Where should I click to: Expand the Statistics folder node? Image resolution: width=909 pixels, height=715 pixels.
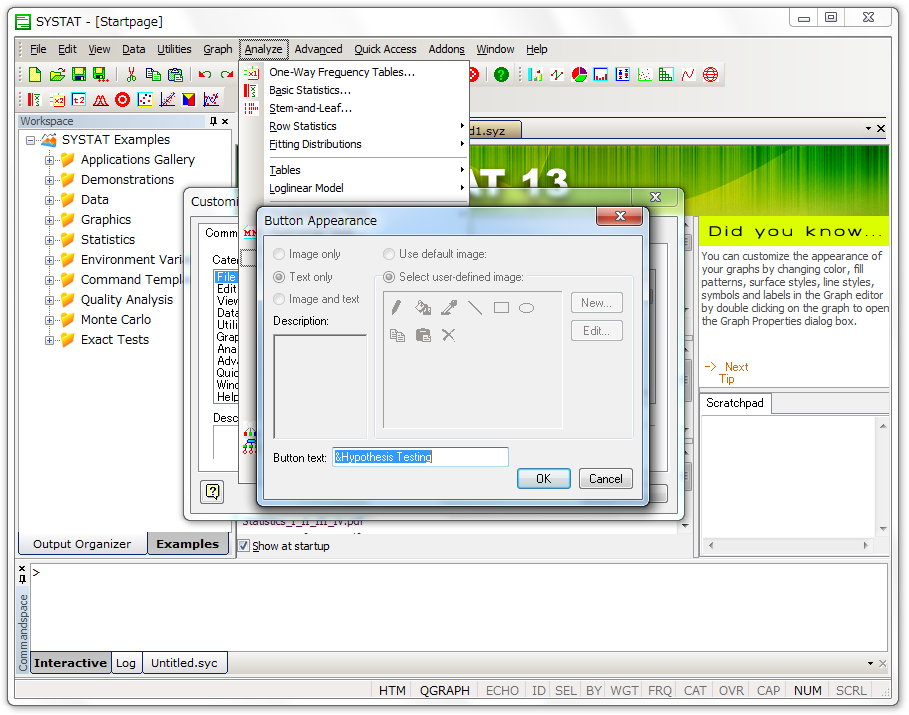pos(49,240)
